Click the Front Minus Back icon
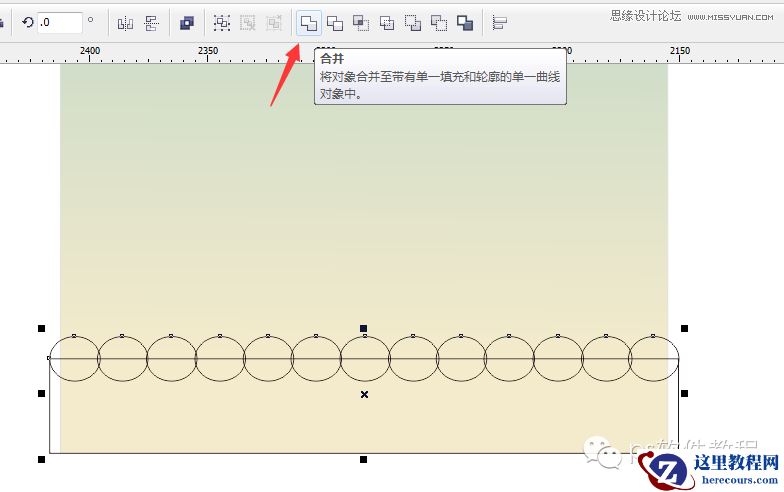784x492 pixels. pos(412,23)
